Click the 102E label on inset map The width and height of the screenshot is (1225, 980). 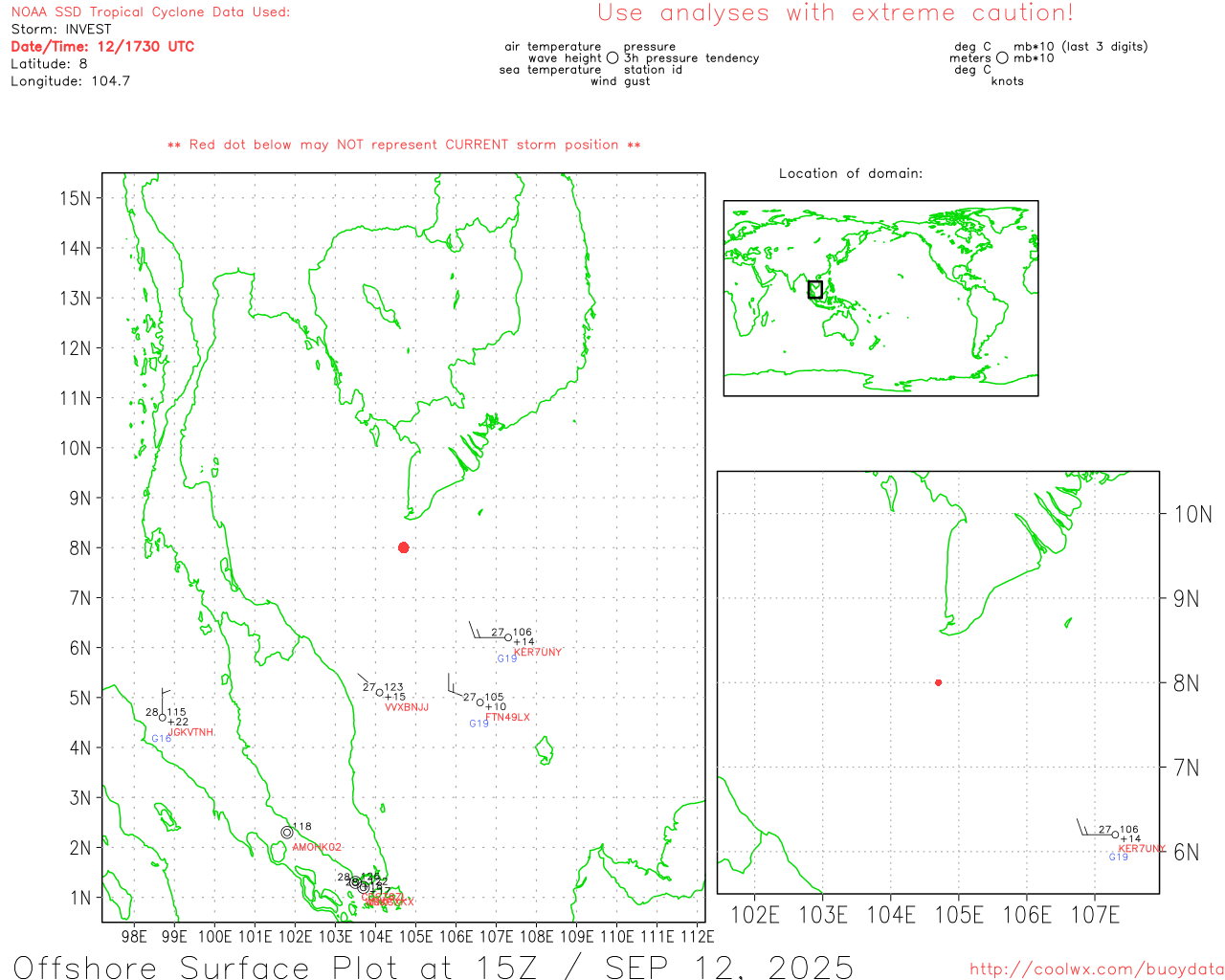click(755, 916)
